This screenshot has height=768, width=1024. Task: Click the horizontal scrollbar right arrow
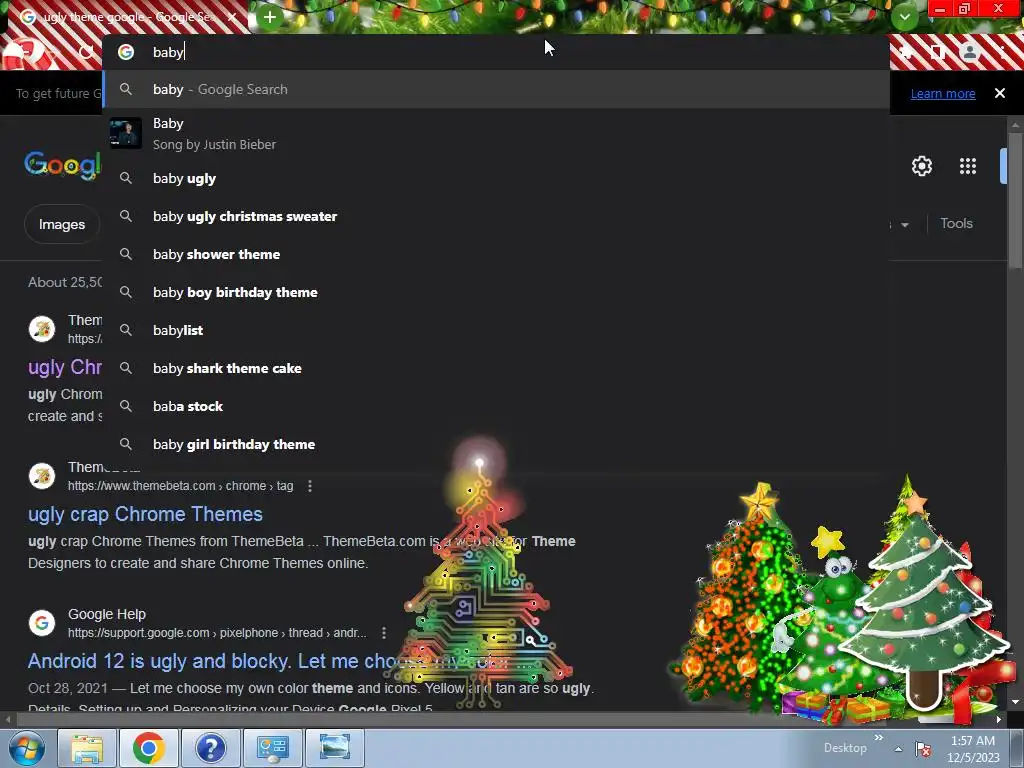pos(999,720)
